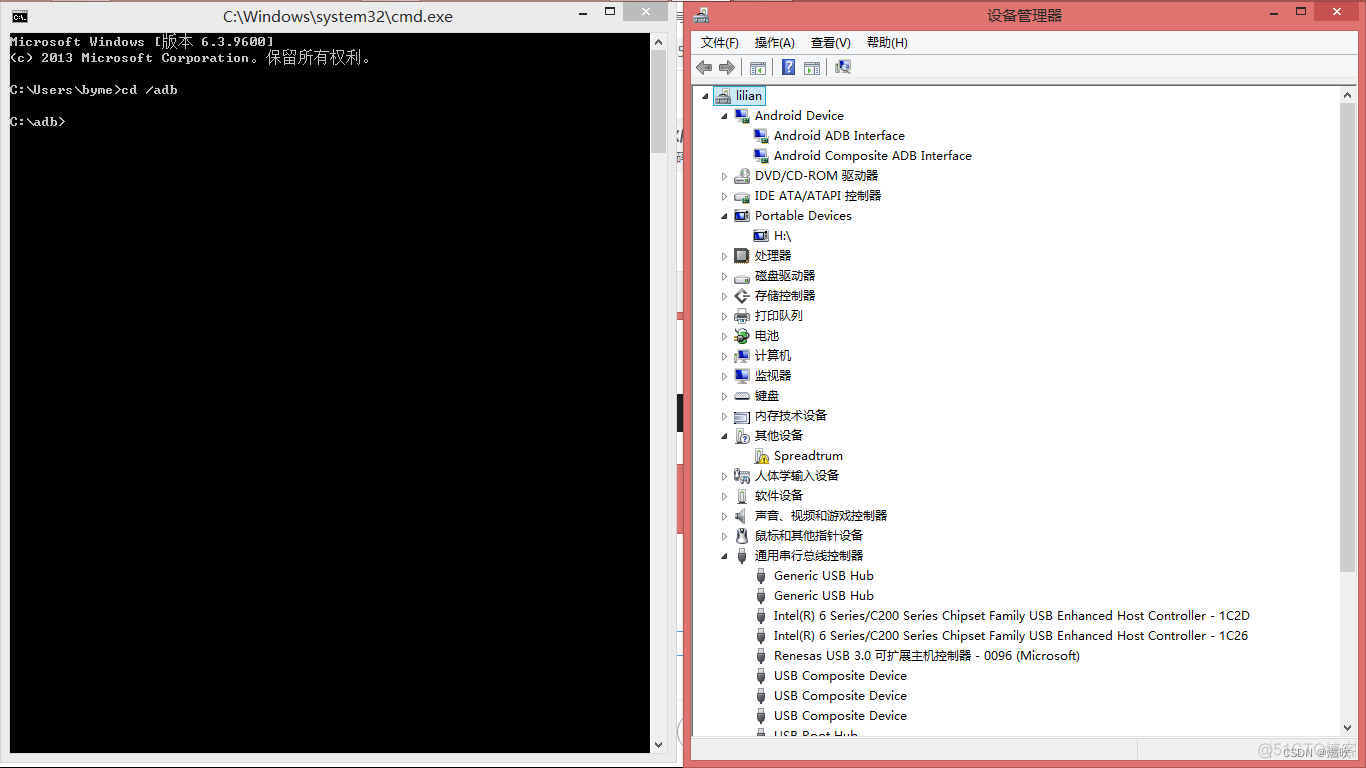Select the Android Composite ADB Interface icon
This screenshot has width=1366, height=768.
point(761,156)
